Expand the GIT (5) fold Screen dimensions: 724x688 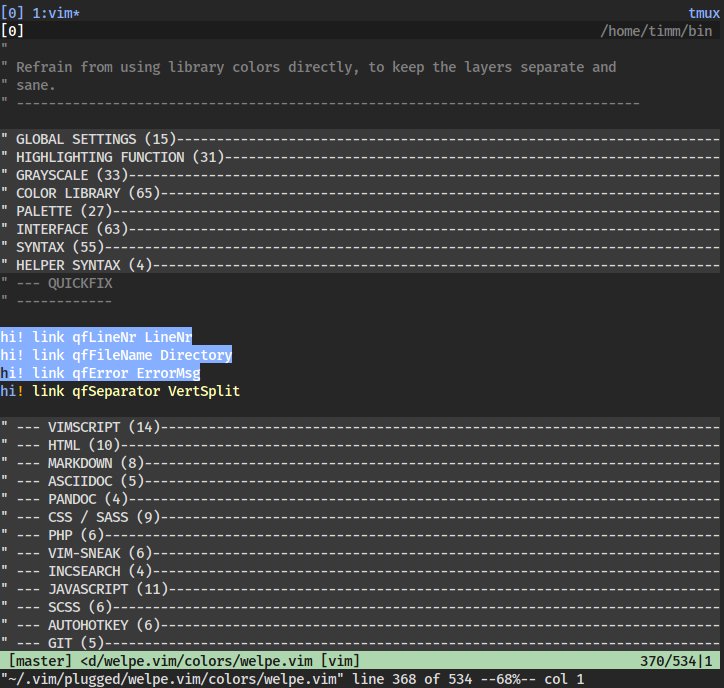tap(360, 643)
